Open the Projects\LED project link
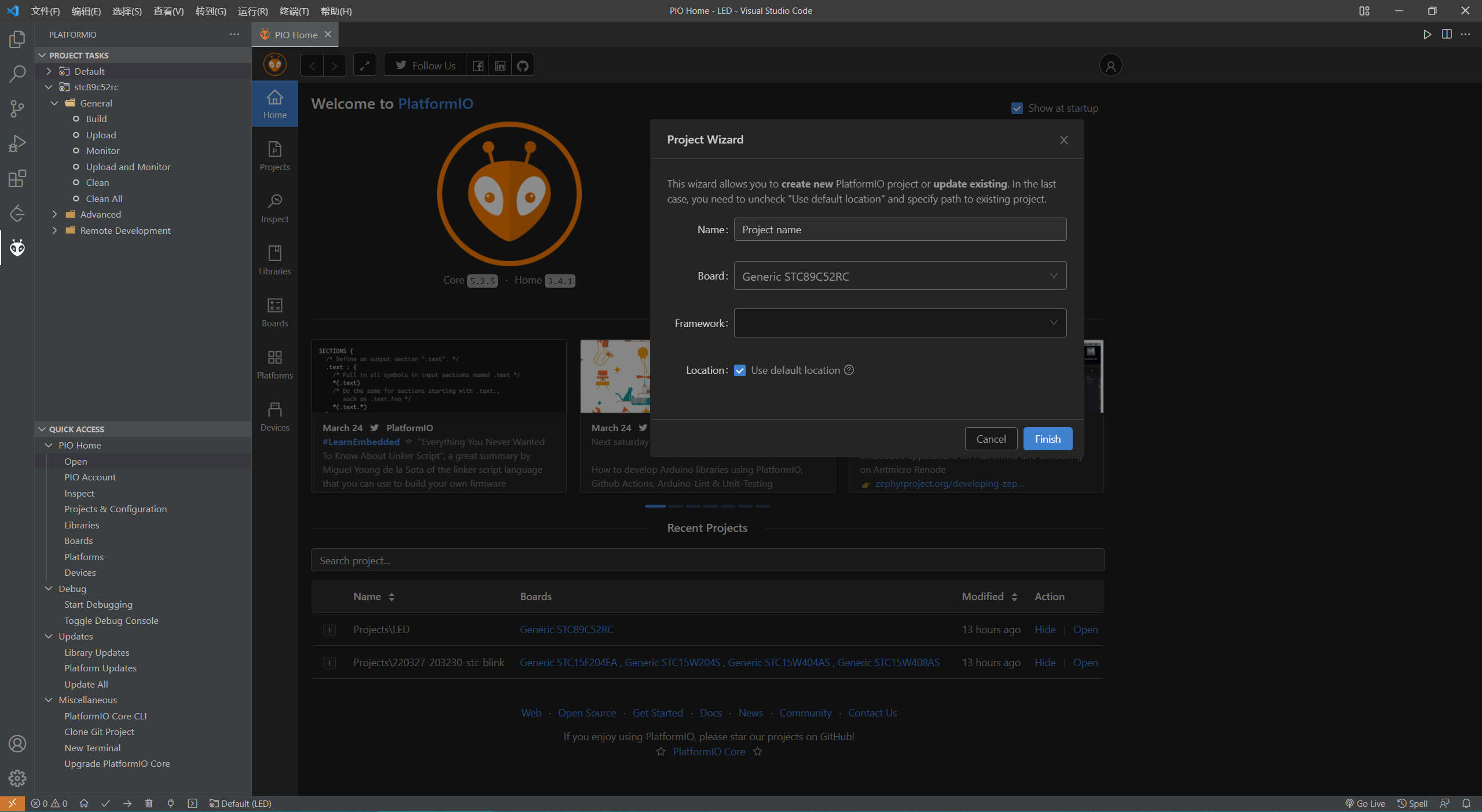Image resolution: width=1482 pixels, height=812 pixels. [1085, 630]
